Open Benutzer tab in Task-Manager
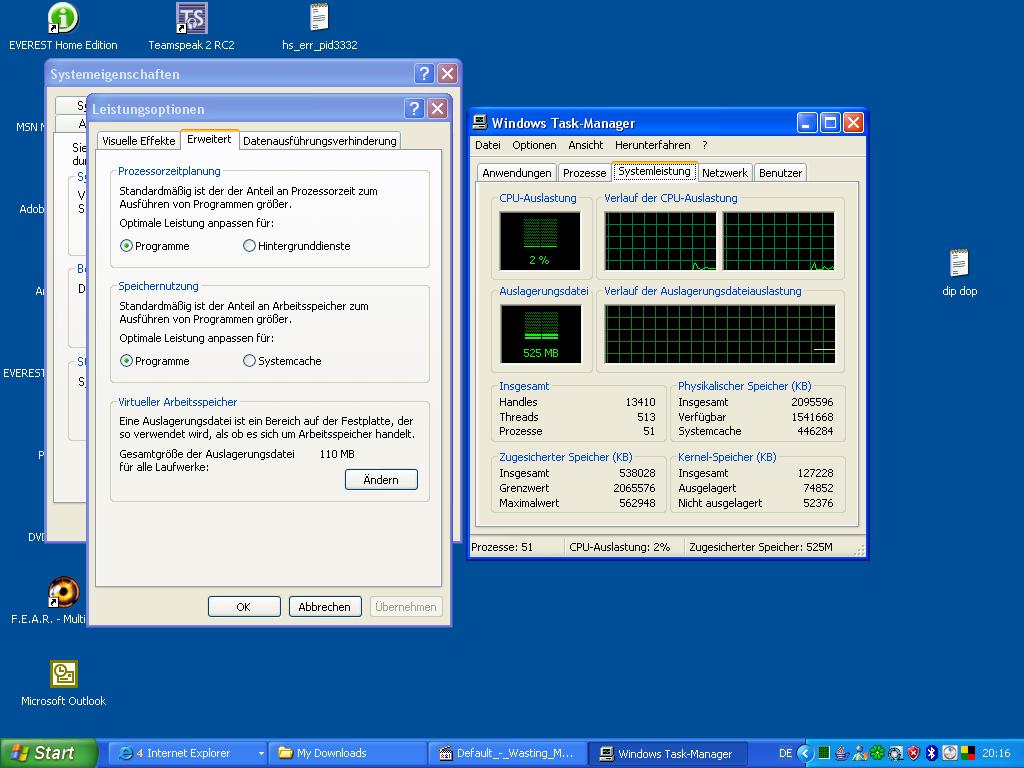This screenshot has width=1024, height=768. pos(780,173)
